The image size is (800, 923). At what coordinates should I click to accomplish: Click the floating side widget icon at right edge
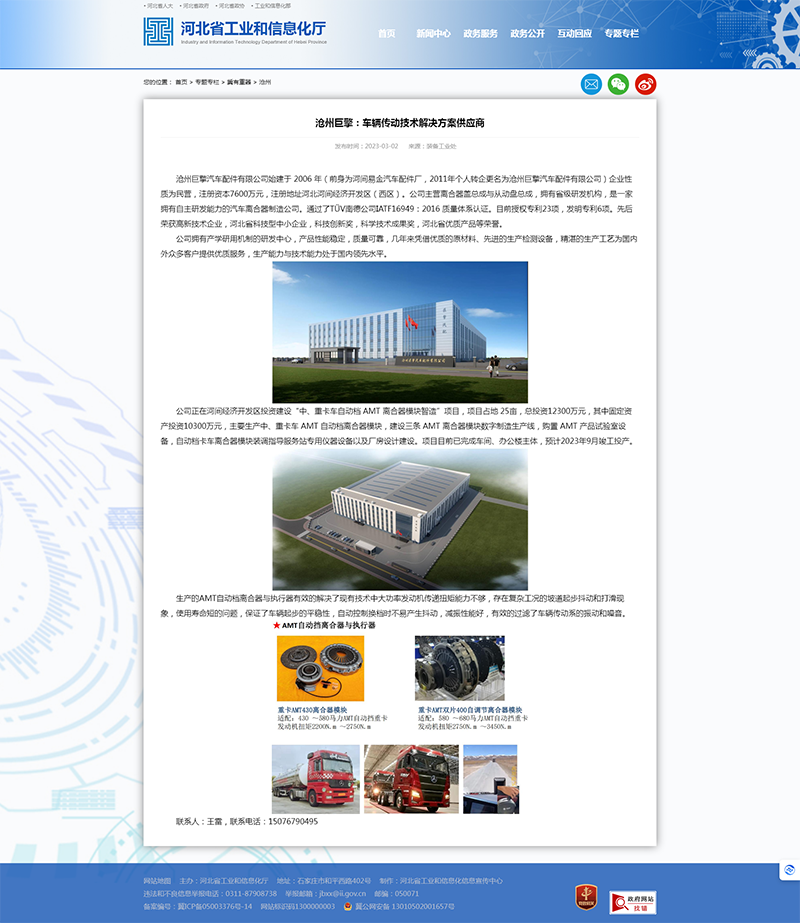pos(789,870)
